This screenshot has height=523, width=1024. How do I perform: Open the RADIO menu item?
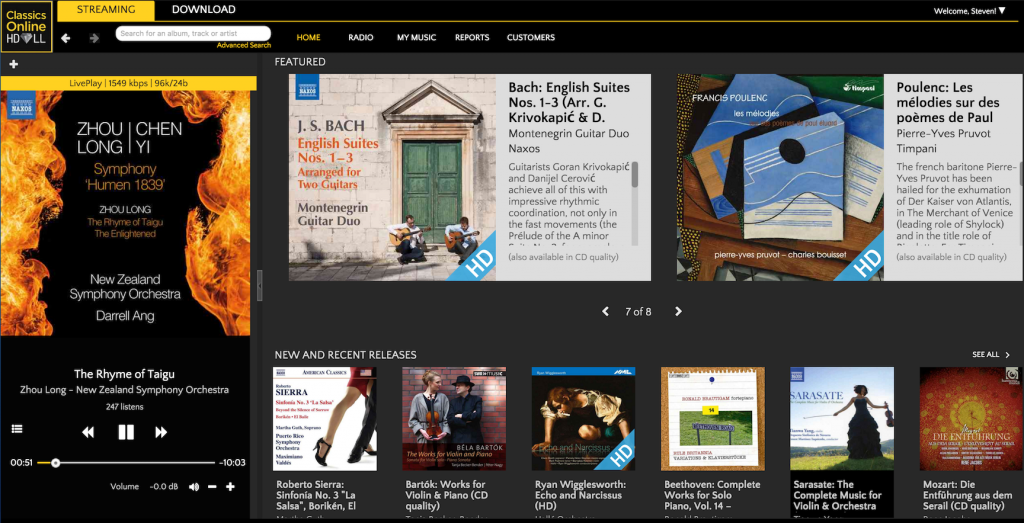tap(360, 37)
